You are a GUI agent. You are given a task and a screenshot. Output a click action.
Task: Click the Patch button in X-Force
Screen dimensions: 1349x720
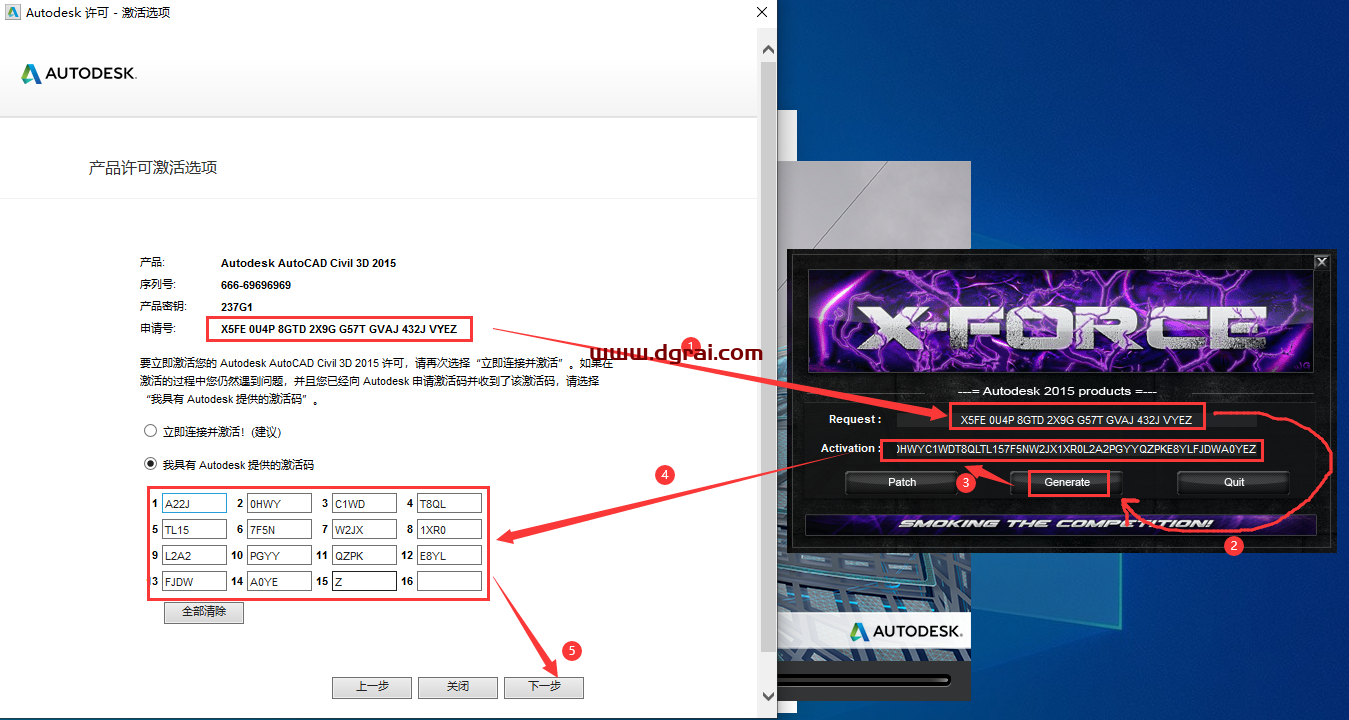(902, 482)
